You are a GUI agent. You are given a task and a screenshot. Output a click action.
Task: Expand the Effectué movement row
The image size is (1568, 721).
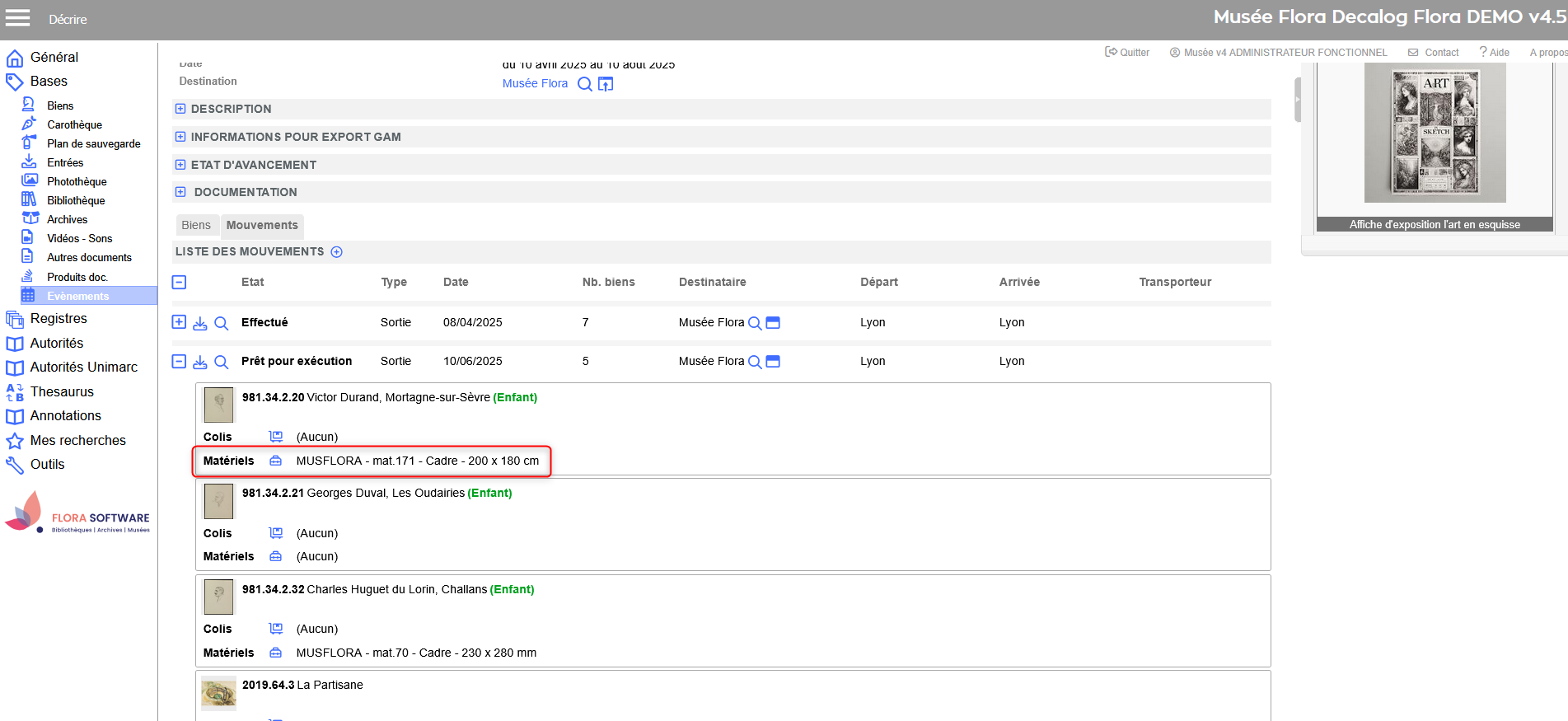pyautogui.click(x=179, y=322)
